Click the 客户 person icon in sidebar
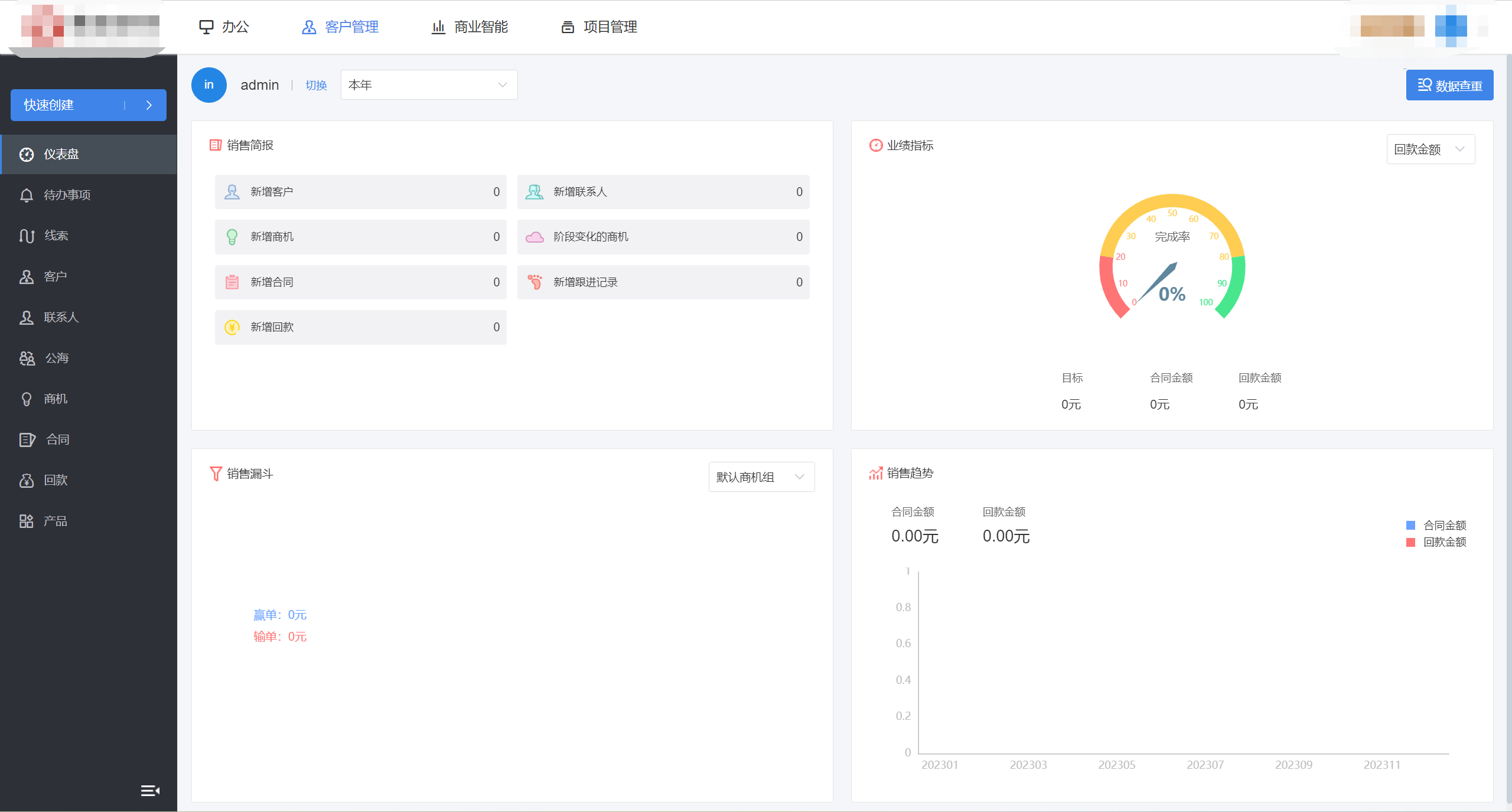Screen dimensions: 1512x812 point(27,276)
